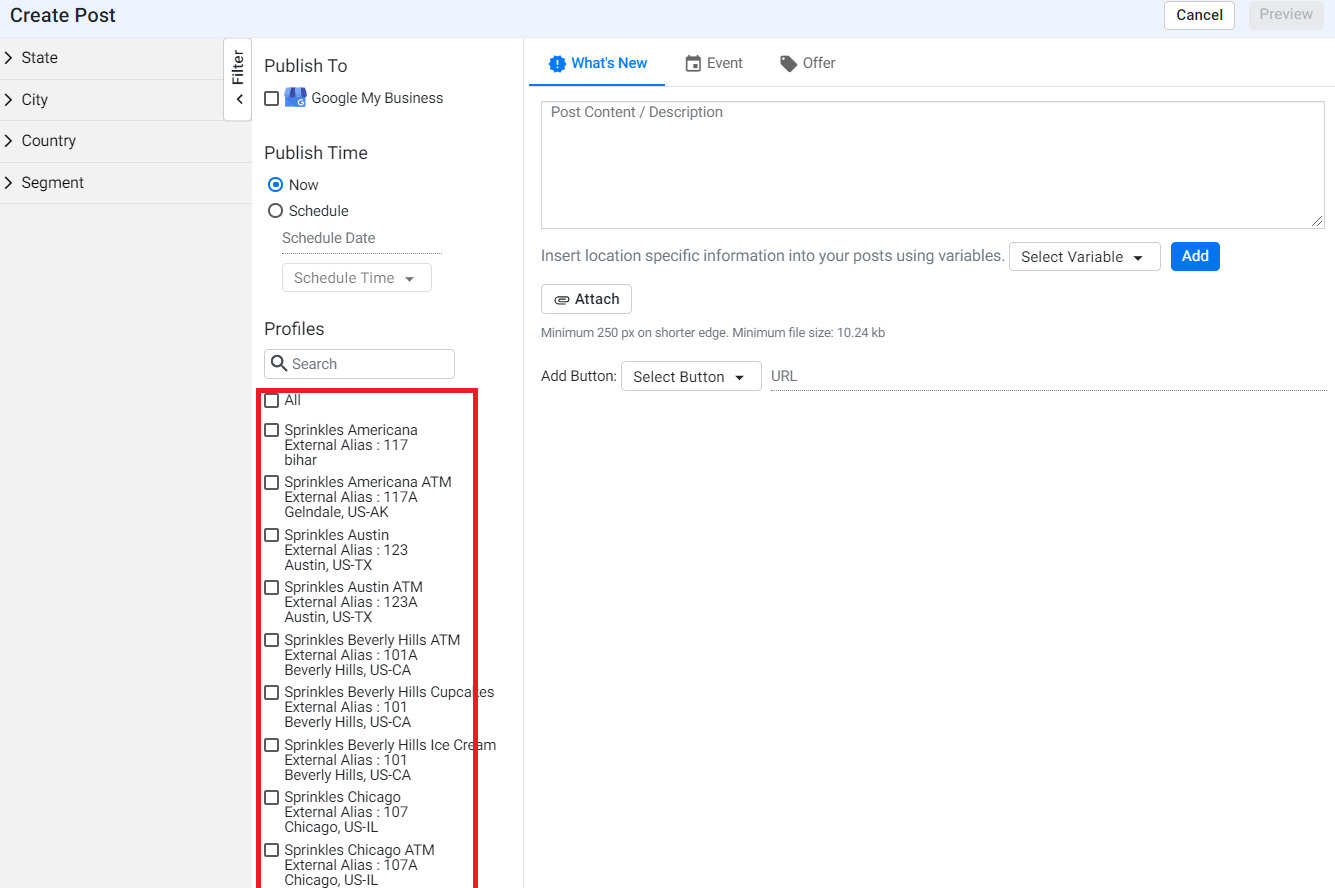1335x888 pixels.
Task: Click the Google My Business logo icon
Action: [x=295, y=98]
